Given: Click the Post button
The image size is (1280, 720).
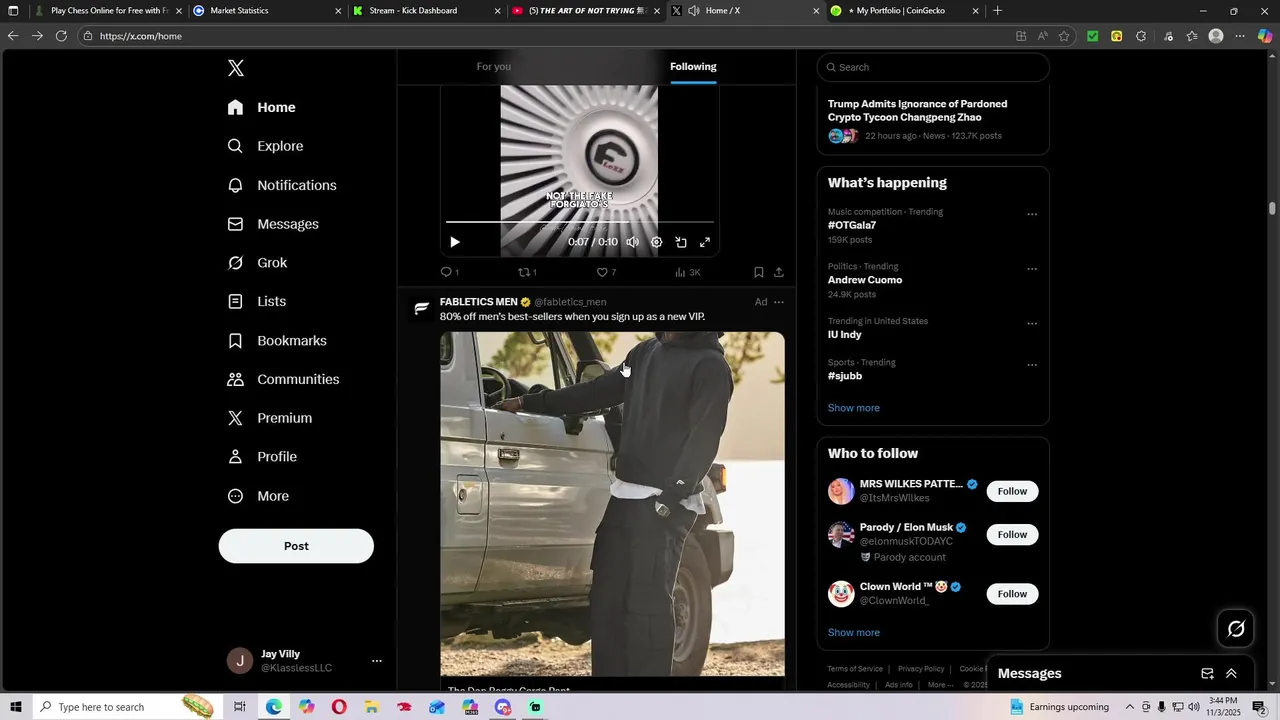Looking at the screenshot, I should coord(296,546).
